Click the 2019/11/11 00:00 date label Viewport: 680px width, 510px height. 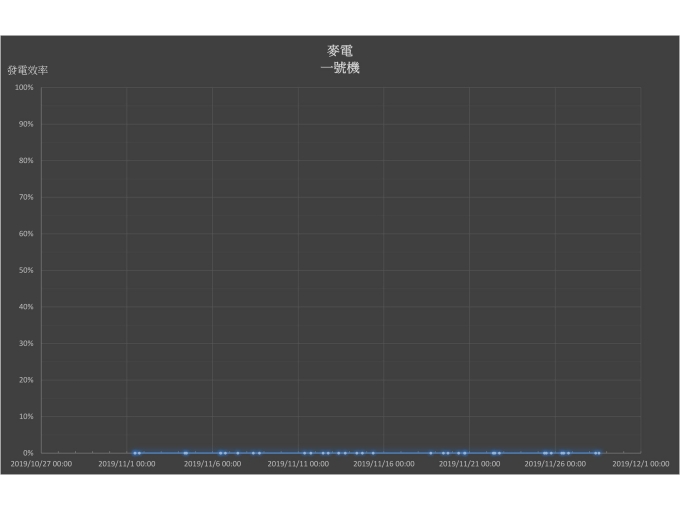point(298,464)
